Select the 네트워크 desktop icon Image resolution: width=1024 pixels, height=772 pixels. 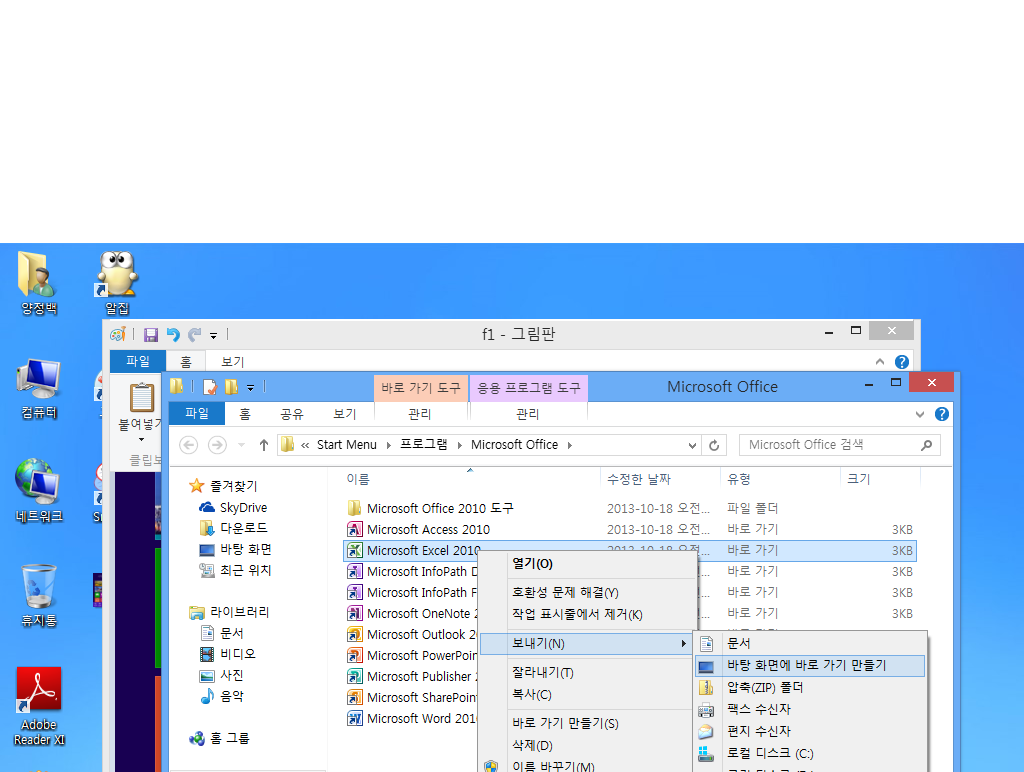[39, 491]
